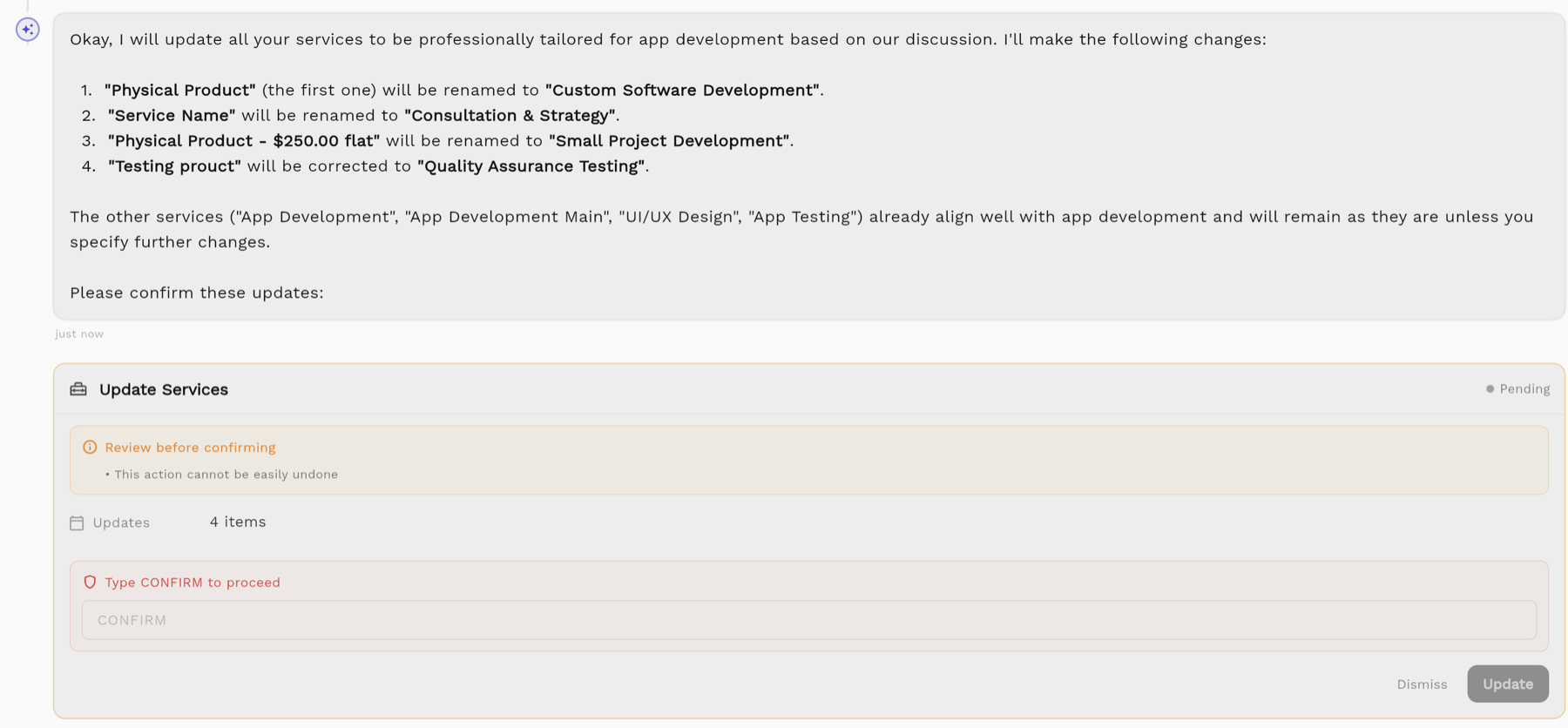Click the 'Quality Assurance Testing' bold text
1568x728 pixels.
(x=531, y=165)
